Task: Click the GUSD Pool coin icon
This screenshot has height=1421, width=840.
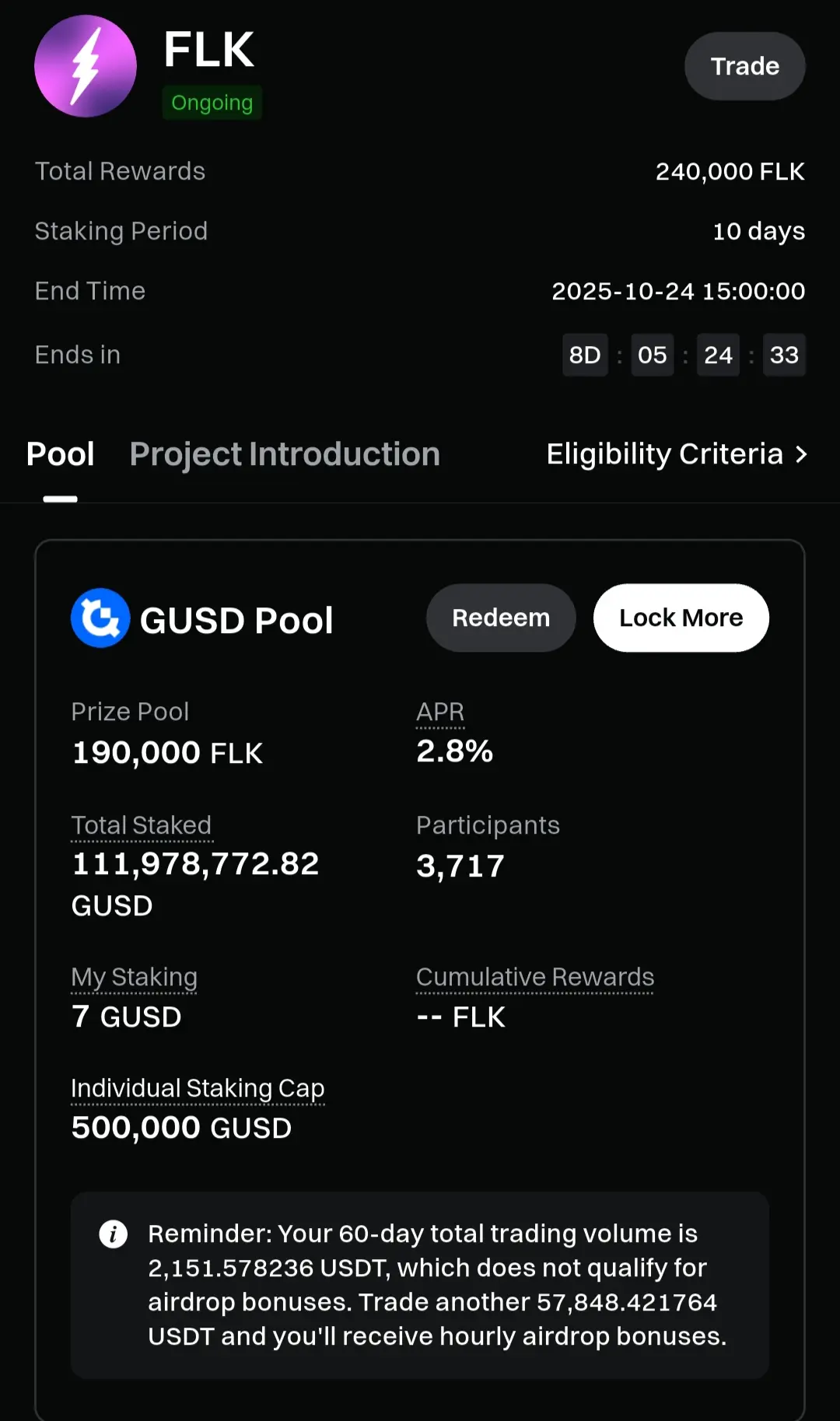Action: tap(100, 618)
